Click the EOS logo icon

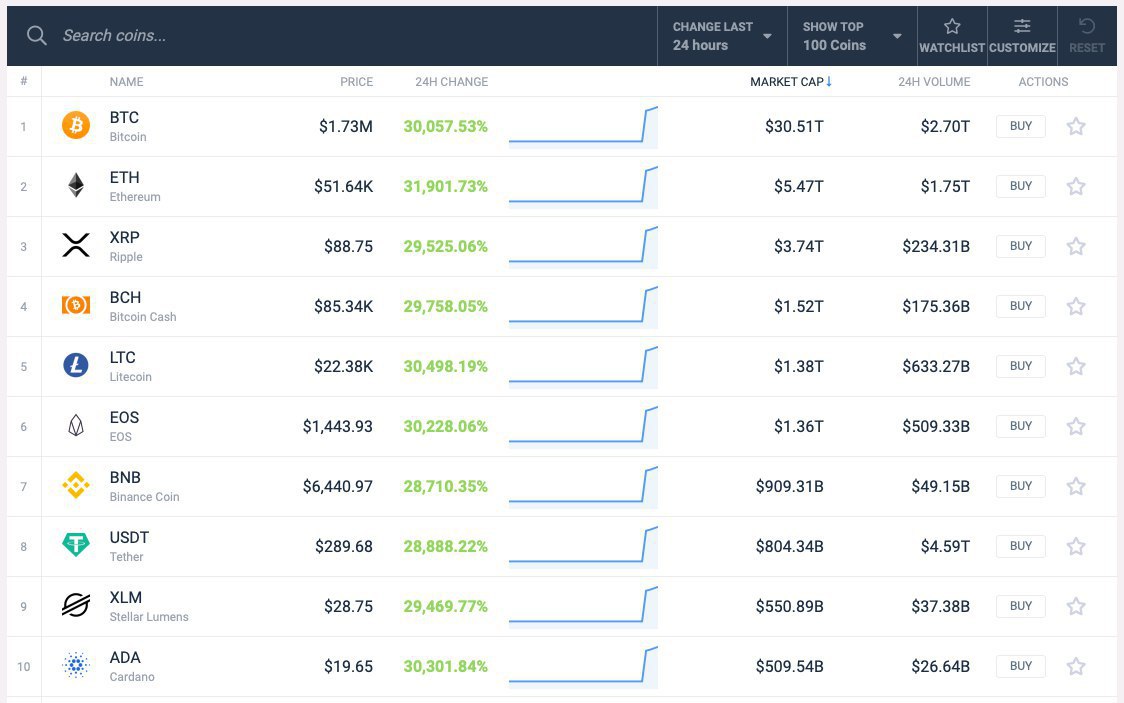click(76, 426)
